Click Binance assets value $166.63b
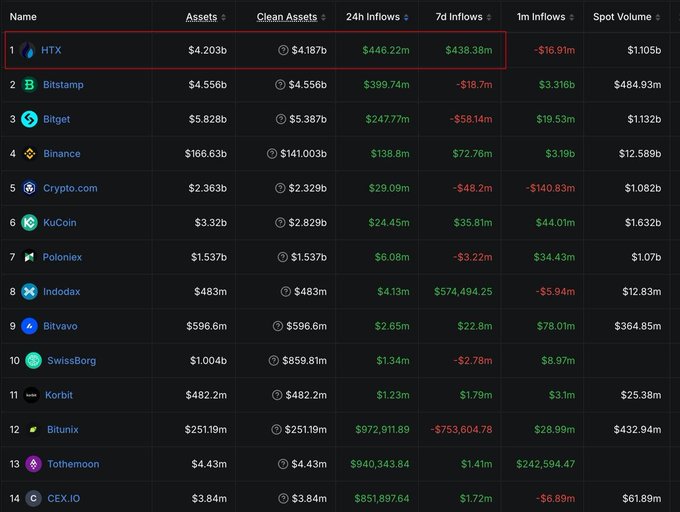 pyautogui.click(x=206, y=153)
